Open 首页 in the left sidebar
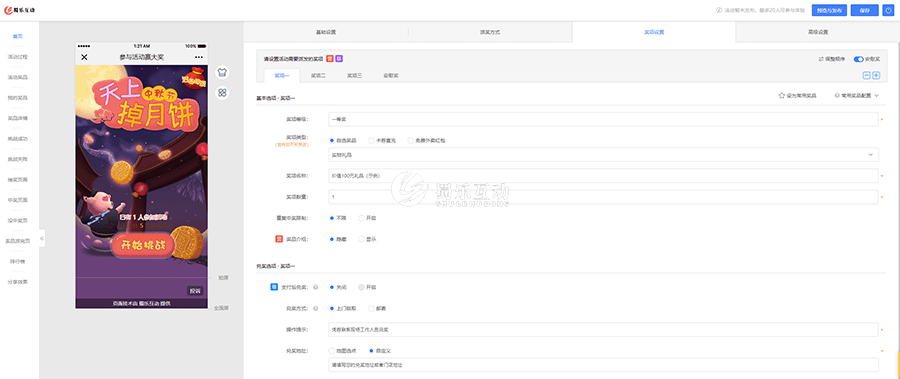The height and width of the screenshot is (379, 900). (18, 36)
